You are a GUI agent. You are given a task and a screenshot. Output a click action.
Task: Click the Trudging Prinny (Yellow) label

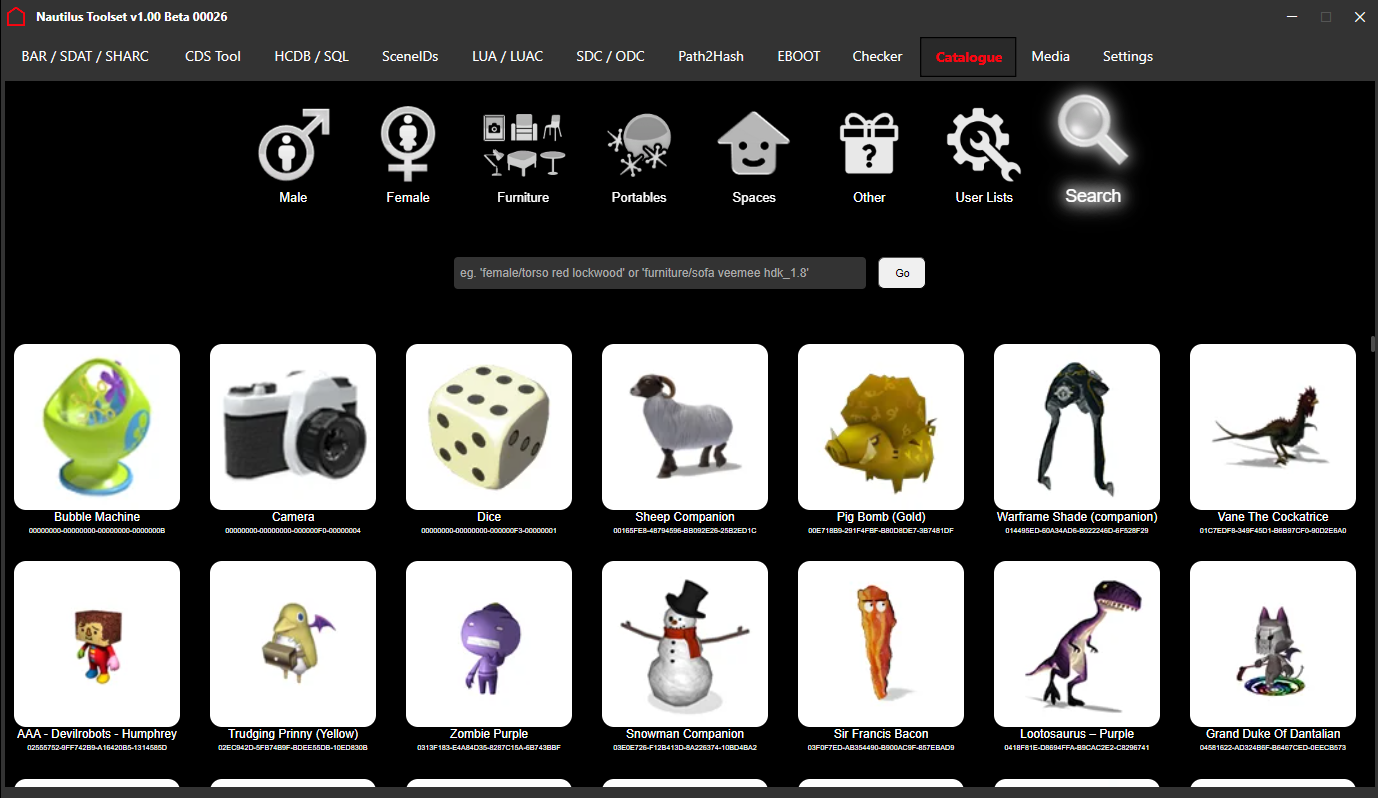click(x=293, y=734)
